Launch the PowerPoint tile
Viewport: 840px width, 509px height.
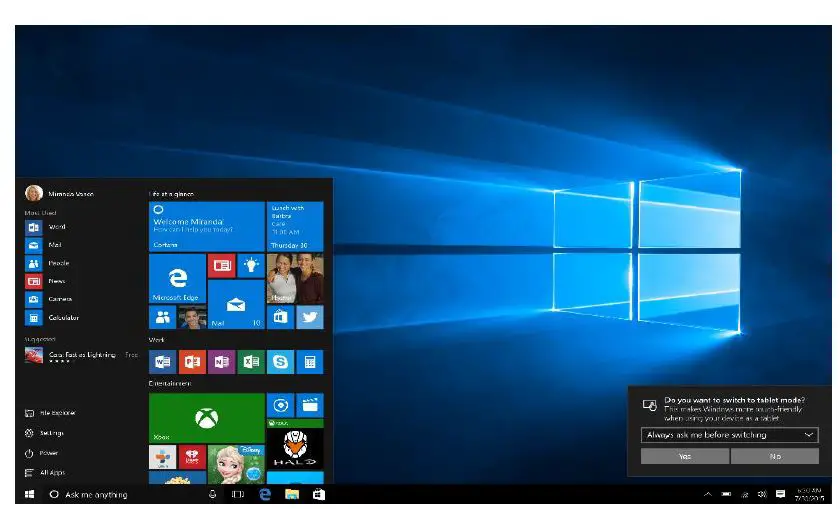click(x=192, y=362)
